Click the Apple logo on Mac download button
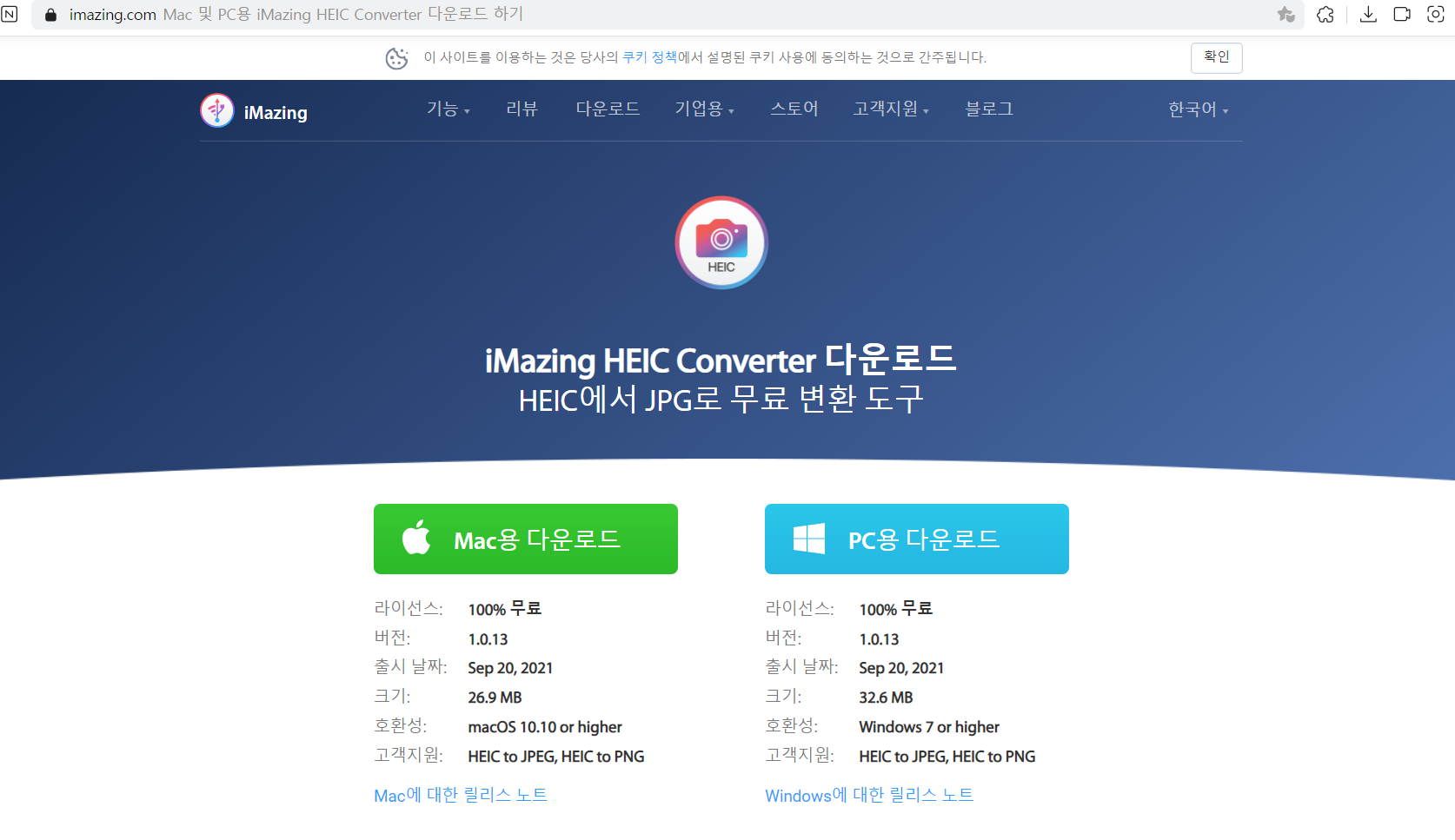Screen dimensions: 1455x840 416,537
